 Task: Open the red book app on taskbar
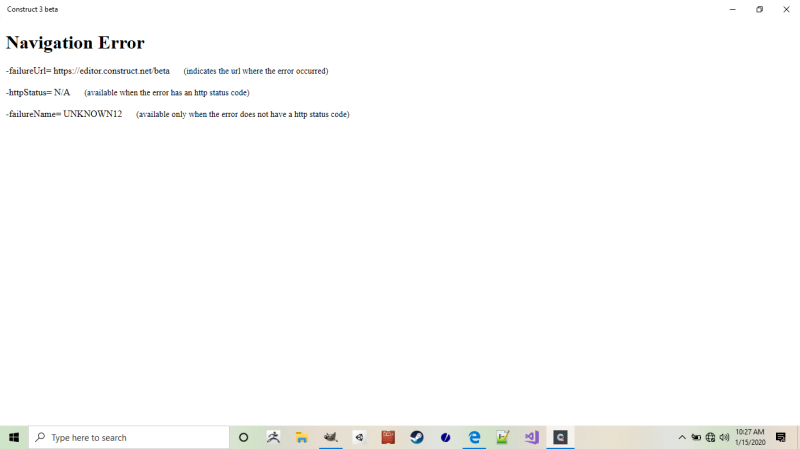pos(388,437)
